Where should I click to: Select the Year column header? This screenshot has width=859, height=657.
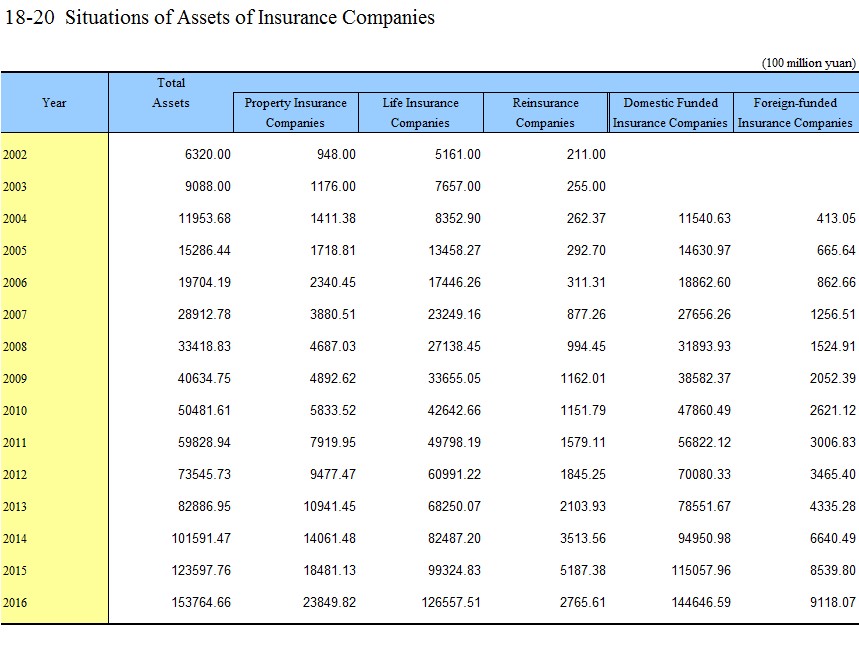coord(54,103)
